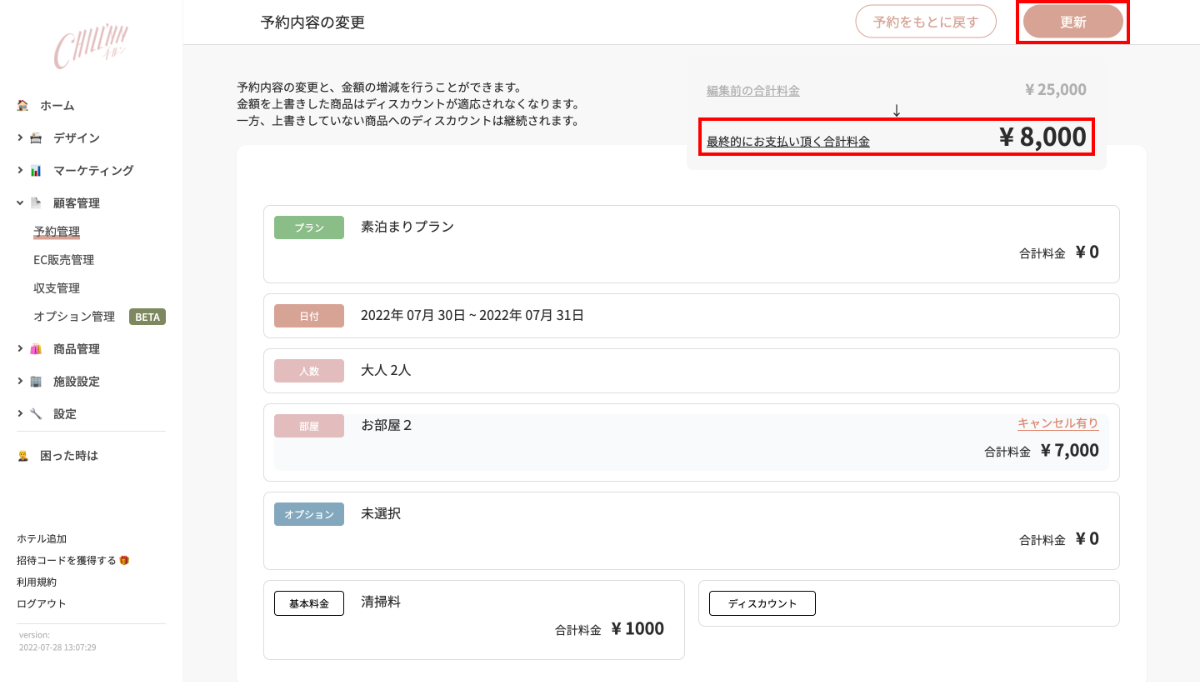Click the product management bag icon
Viewport: 1200px width, 682px height.
coord(36,349)
